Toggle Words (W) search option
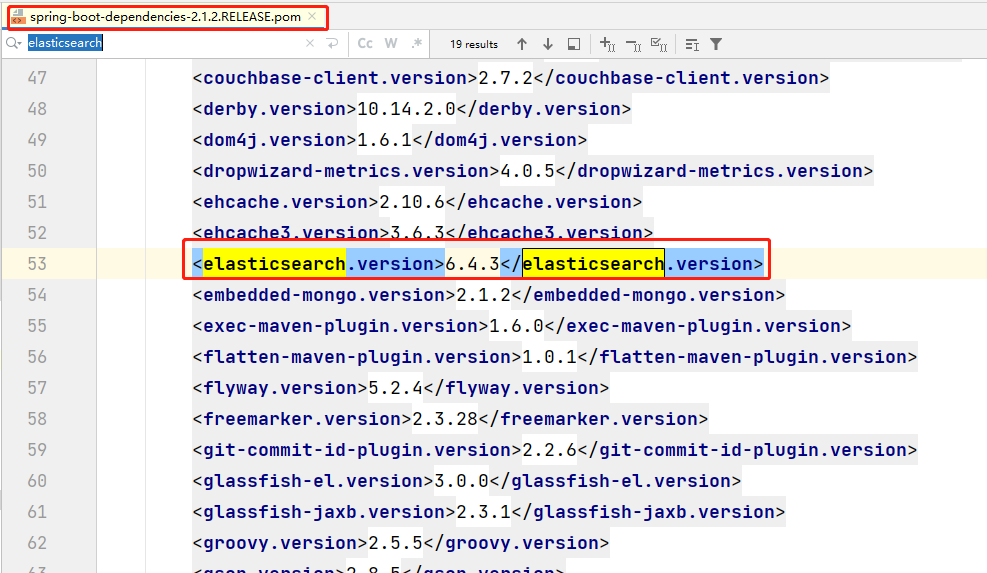The width and height of the screenshot is (987, 573). pos(391,43)
